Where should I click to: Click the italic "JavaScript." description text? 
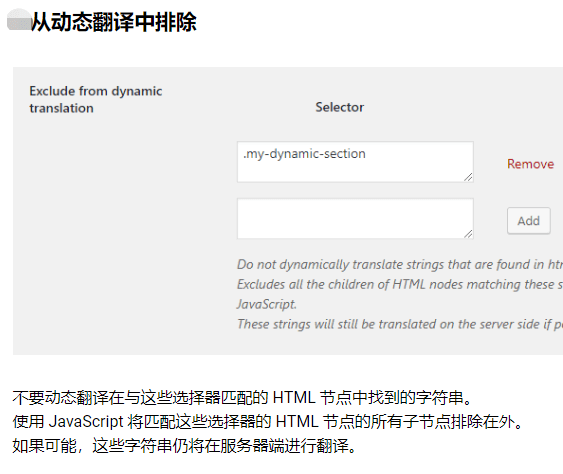point(267,305)
